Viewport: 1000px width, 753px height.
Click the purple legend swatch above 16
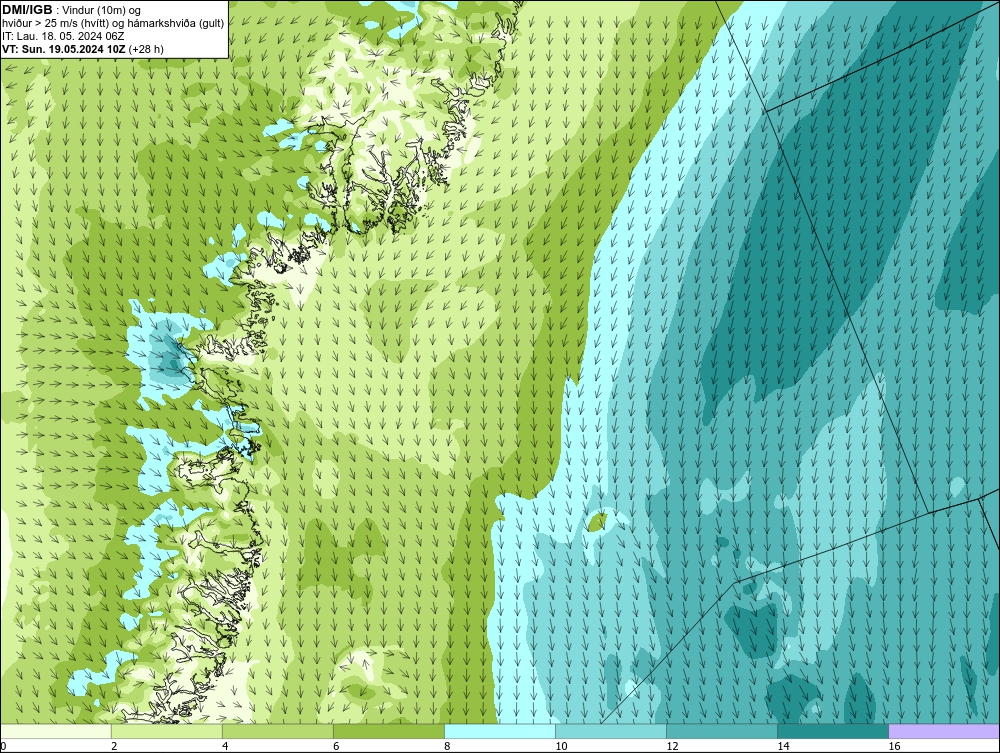point(944,731)
